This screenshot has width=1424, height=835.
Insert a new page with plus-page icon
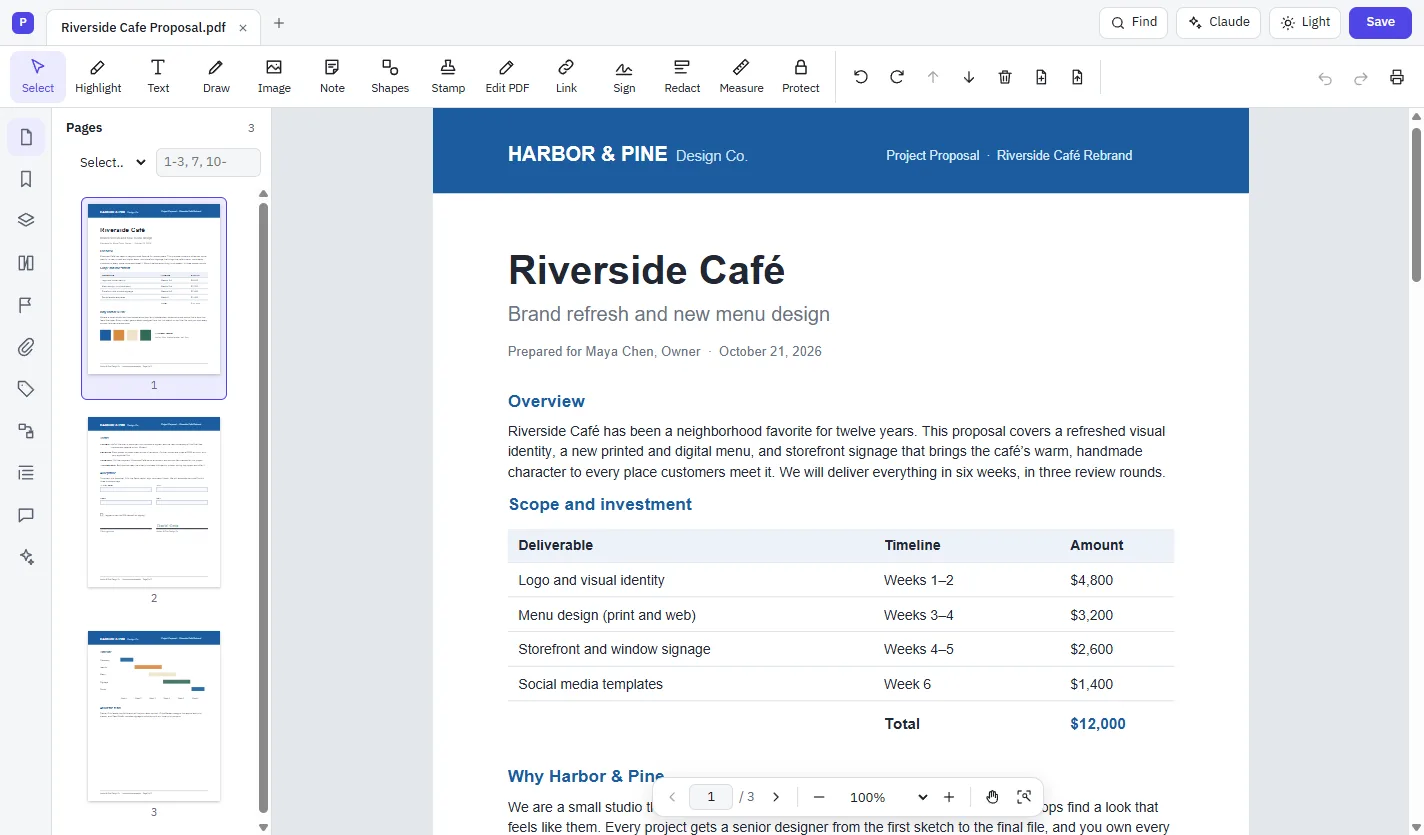pos(1041,77)
